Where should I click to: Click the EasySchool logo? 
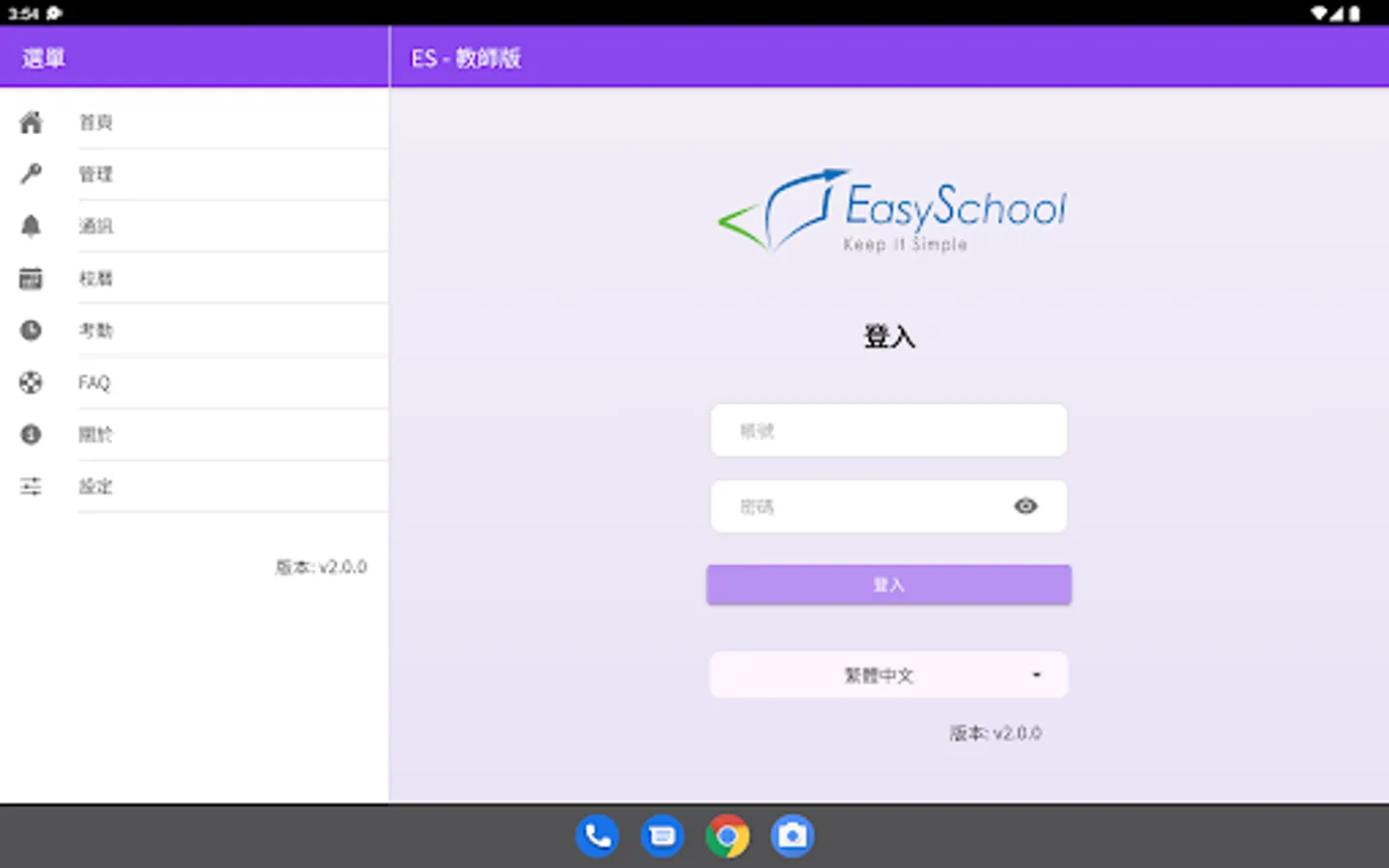(x=892, y=210)
